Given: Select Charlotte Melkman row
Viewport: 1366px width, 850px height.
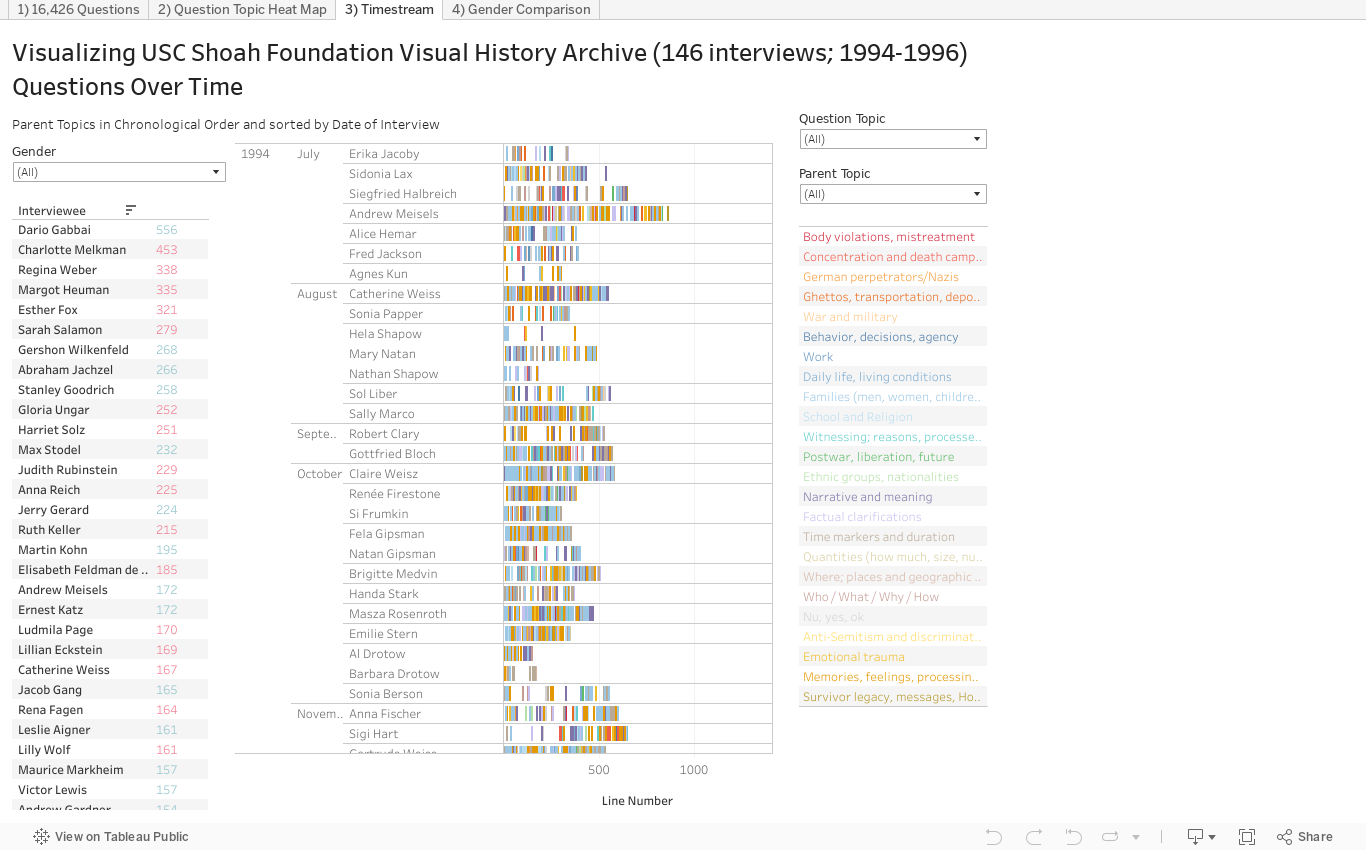Looking at the screenshot, I should (110, 250).
